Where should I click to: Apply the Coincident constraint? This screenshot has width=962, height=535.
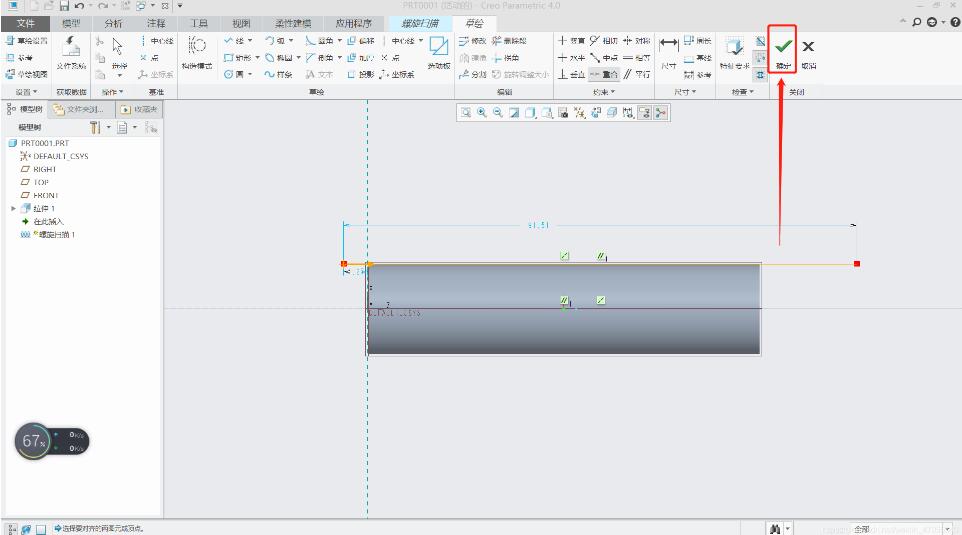(x=603, y=74)
